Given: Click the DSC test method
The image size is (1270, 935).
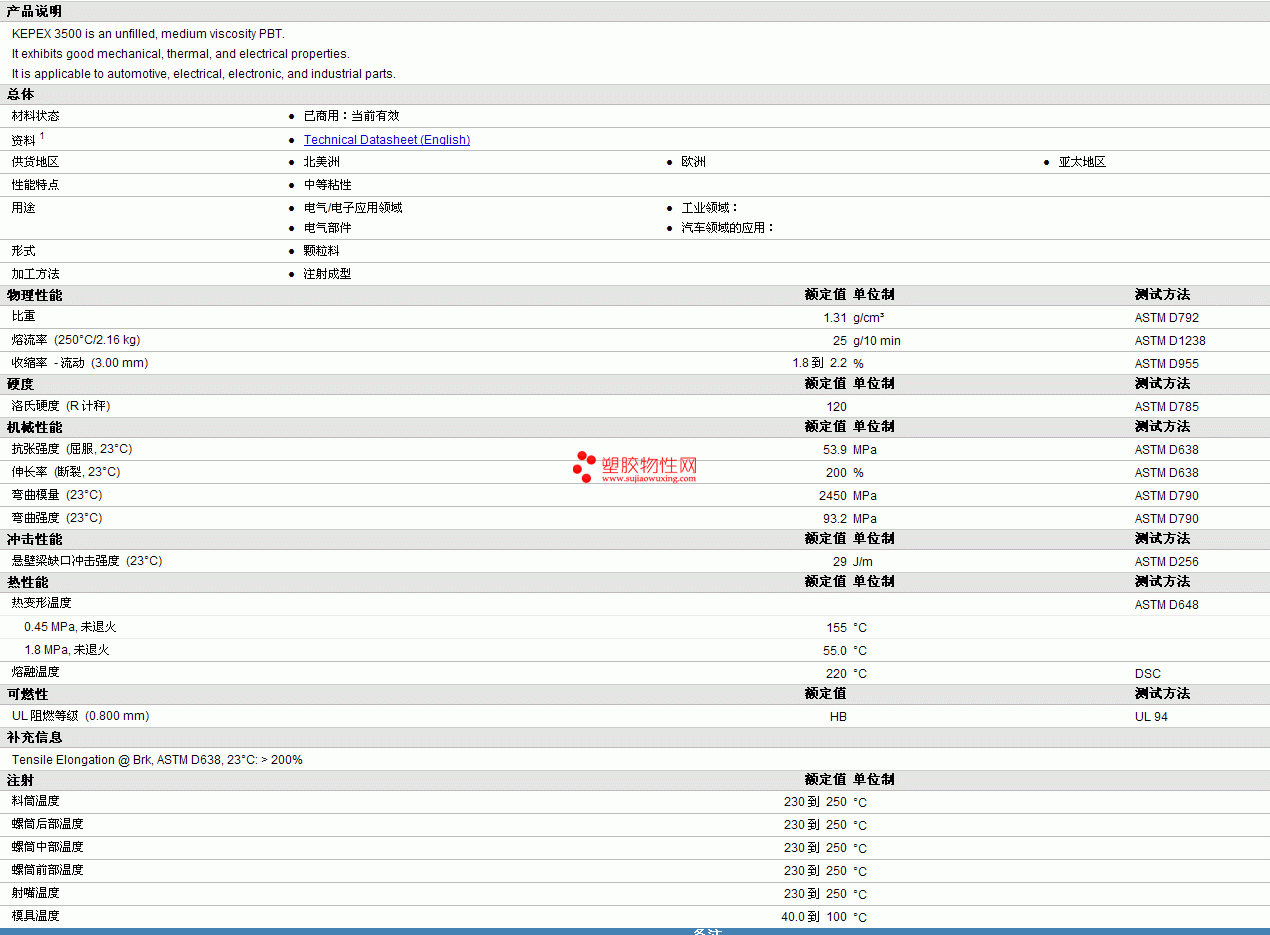Looking at the screenshot, I should click(1148, 674).
